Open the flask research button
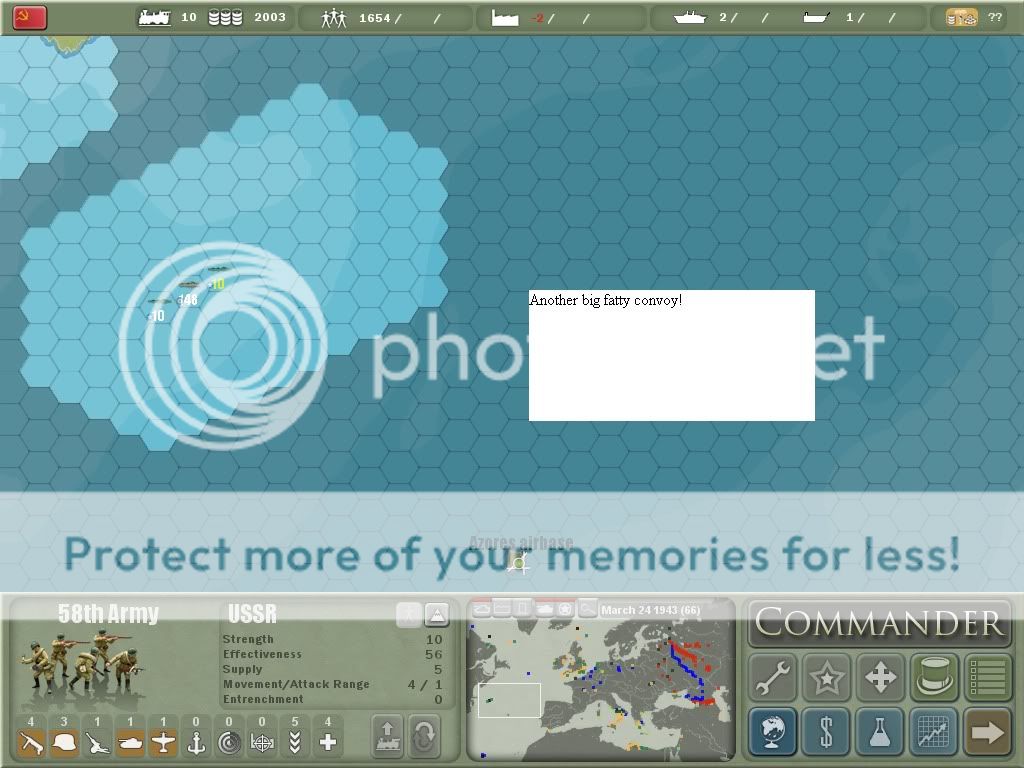The image size is (1024, 768). 880,732
